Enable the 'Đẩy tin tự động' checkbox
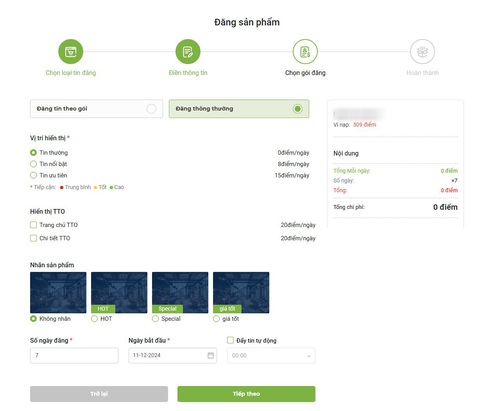This screenshot has height=411, width=480. pos(230,340)
